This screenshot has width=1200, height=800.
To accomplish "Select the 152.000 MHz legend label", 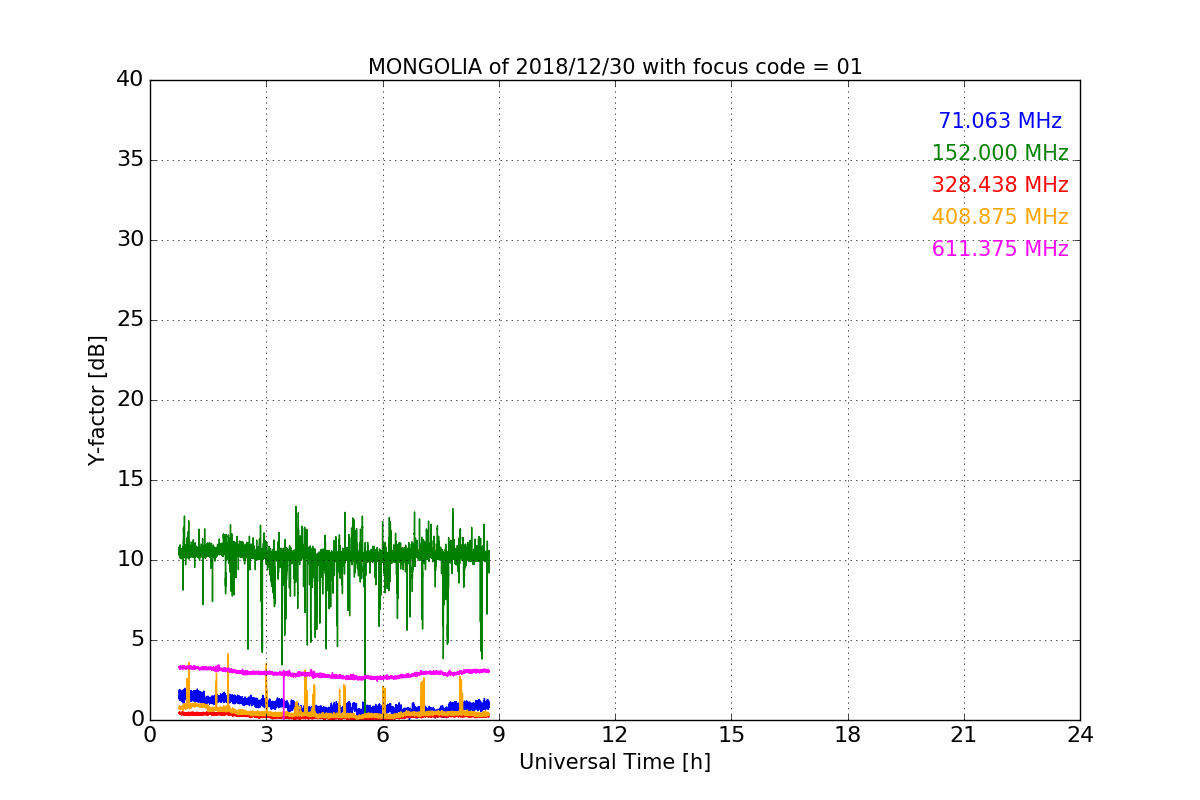I will (x=1000, y=153).
